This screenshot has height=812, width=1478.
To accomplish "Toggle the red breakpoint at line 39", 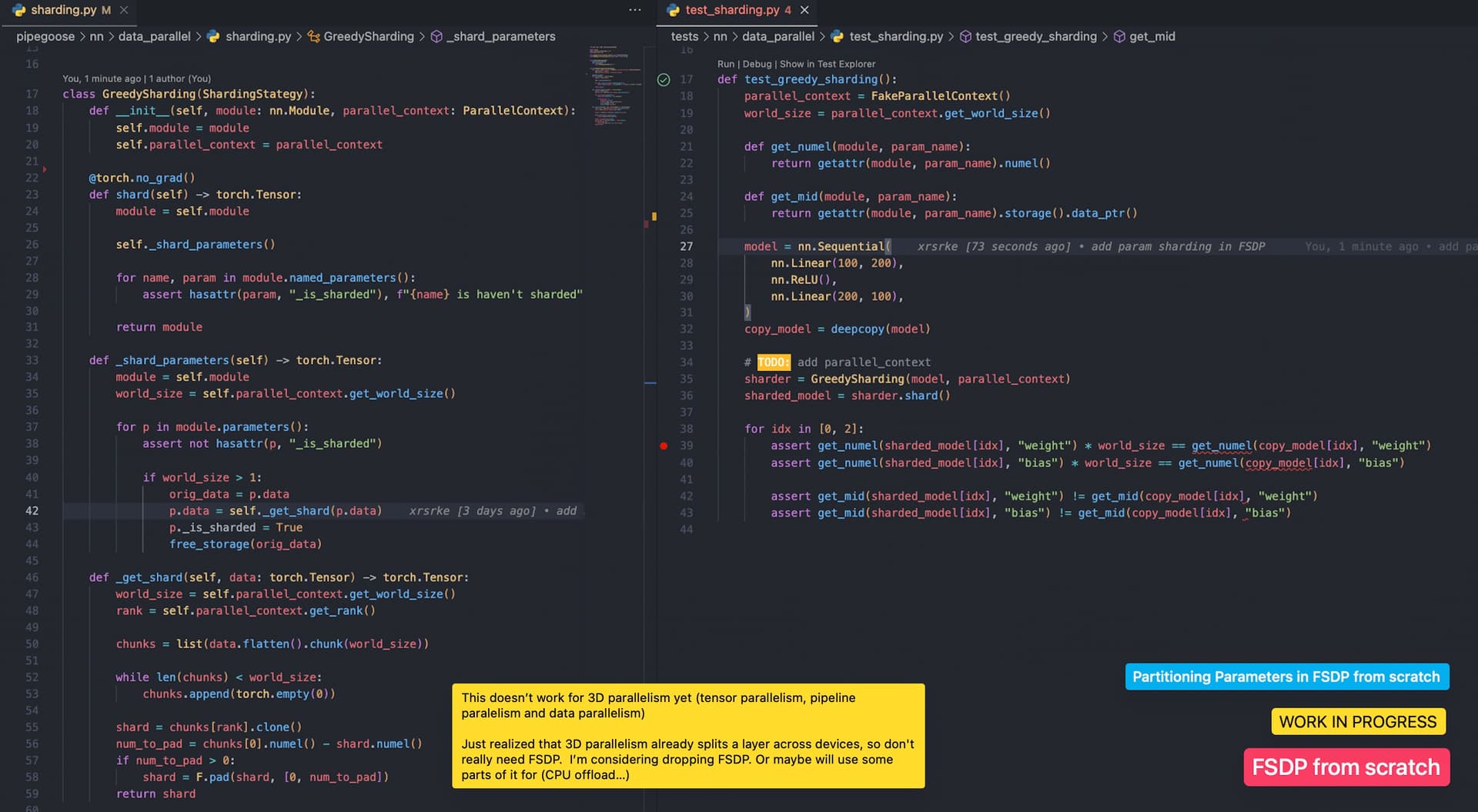I will 664,446.
